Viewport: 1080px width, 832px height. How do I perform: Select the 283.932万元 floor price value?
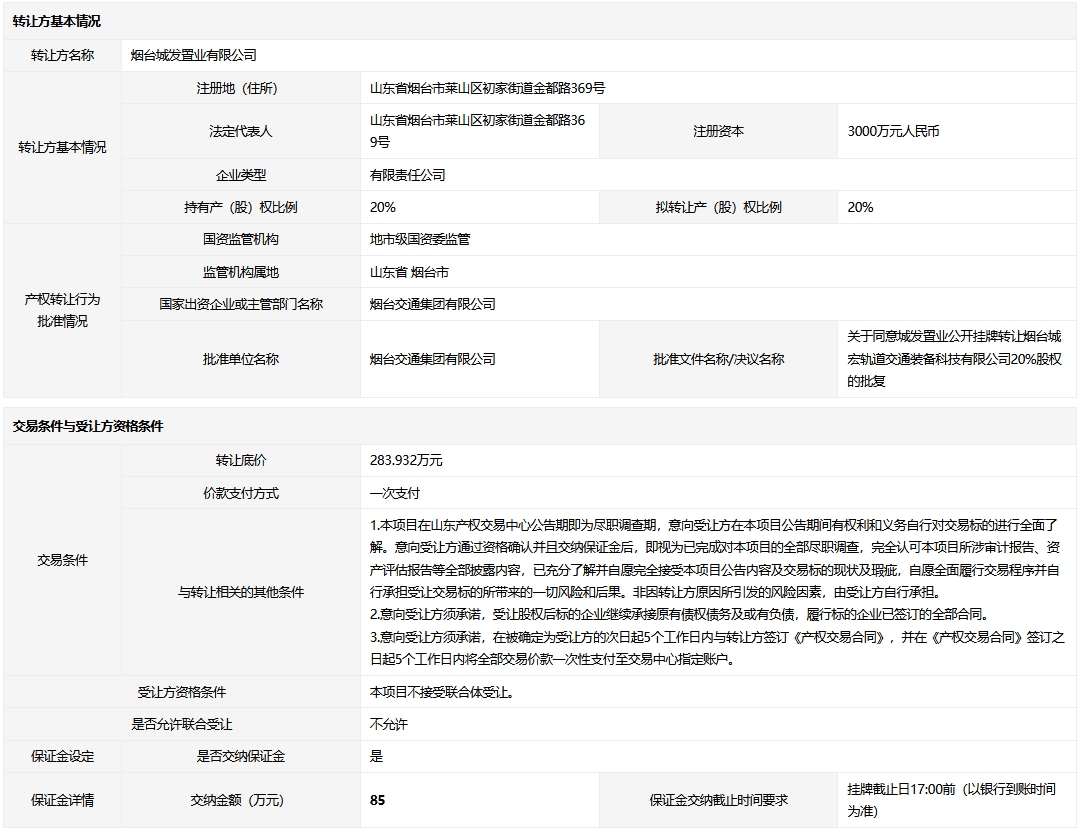tap(406, 460)
